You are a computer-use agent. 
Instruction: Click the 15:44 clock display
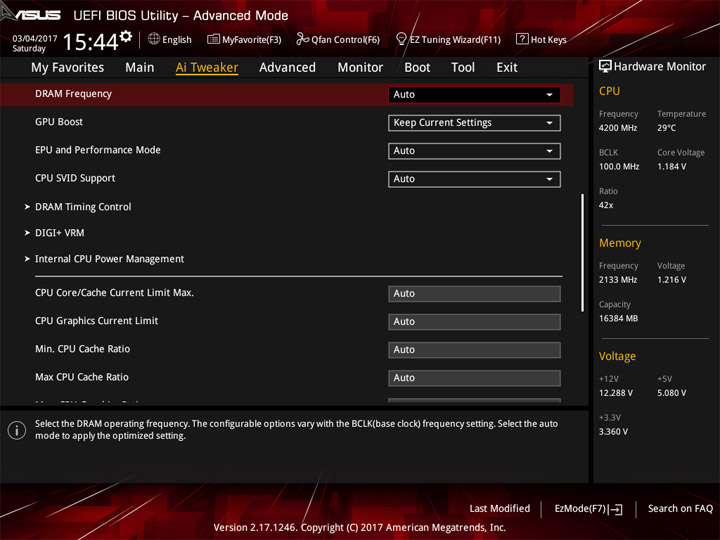click(90, 42)
